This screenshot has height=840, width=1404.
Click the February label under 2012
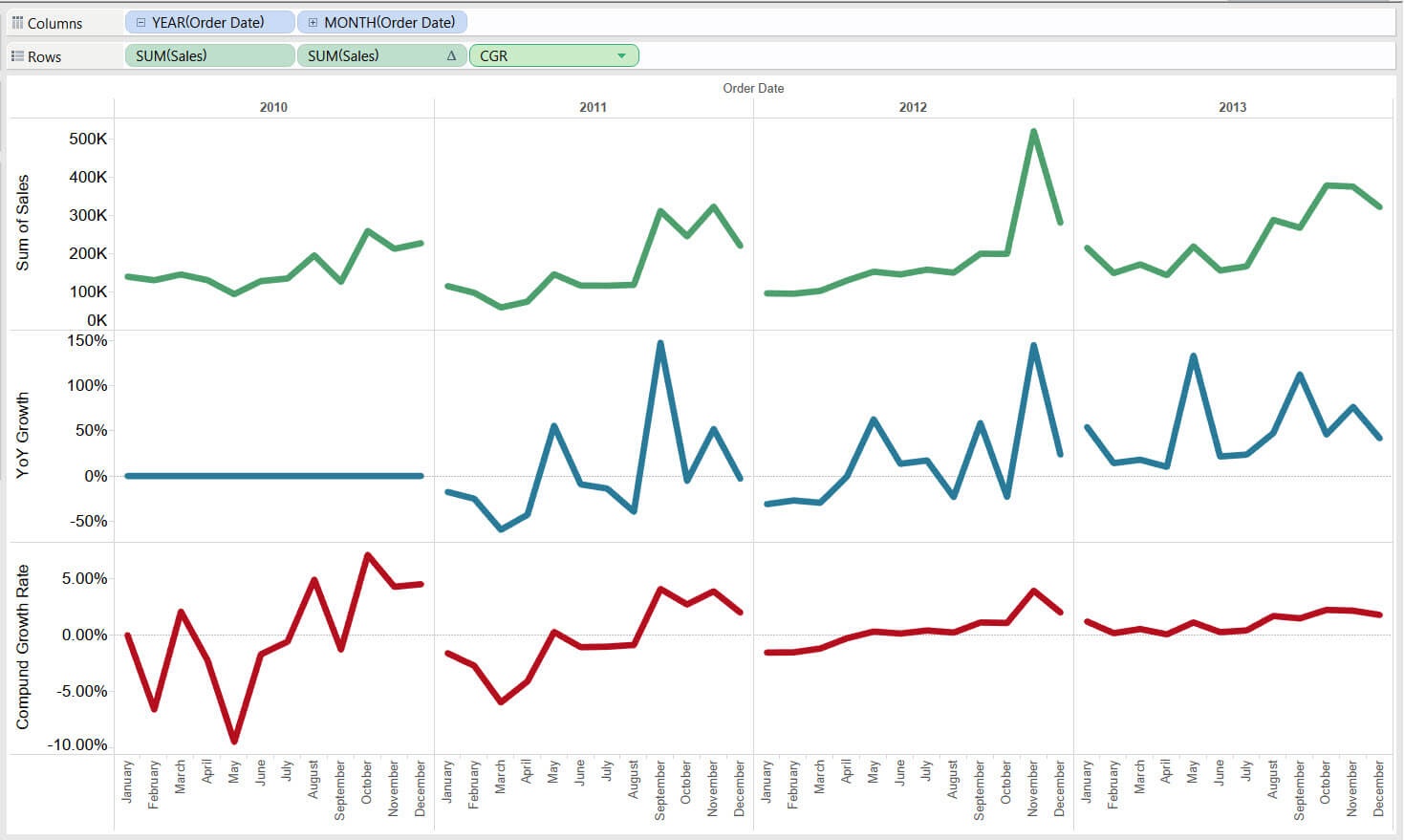(793, 786)
